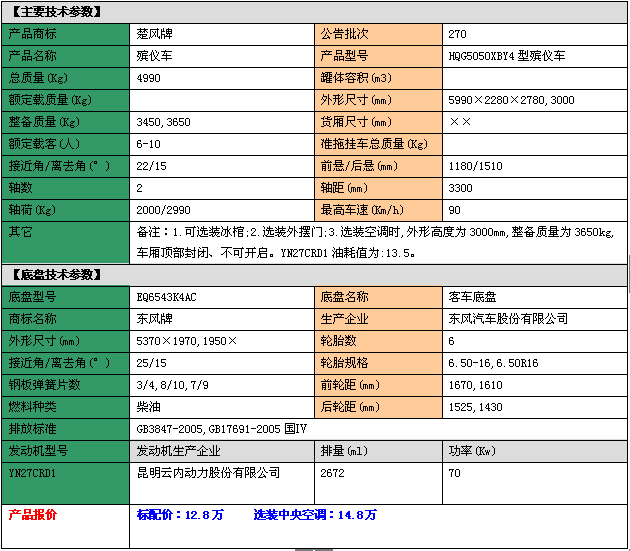
Task: Select engine model YN27CRD1 cell
Action: [x=65, y=484]
